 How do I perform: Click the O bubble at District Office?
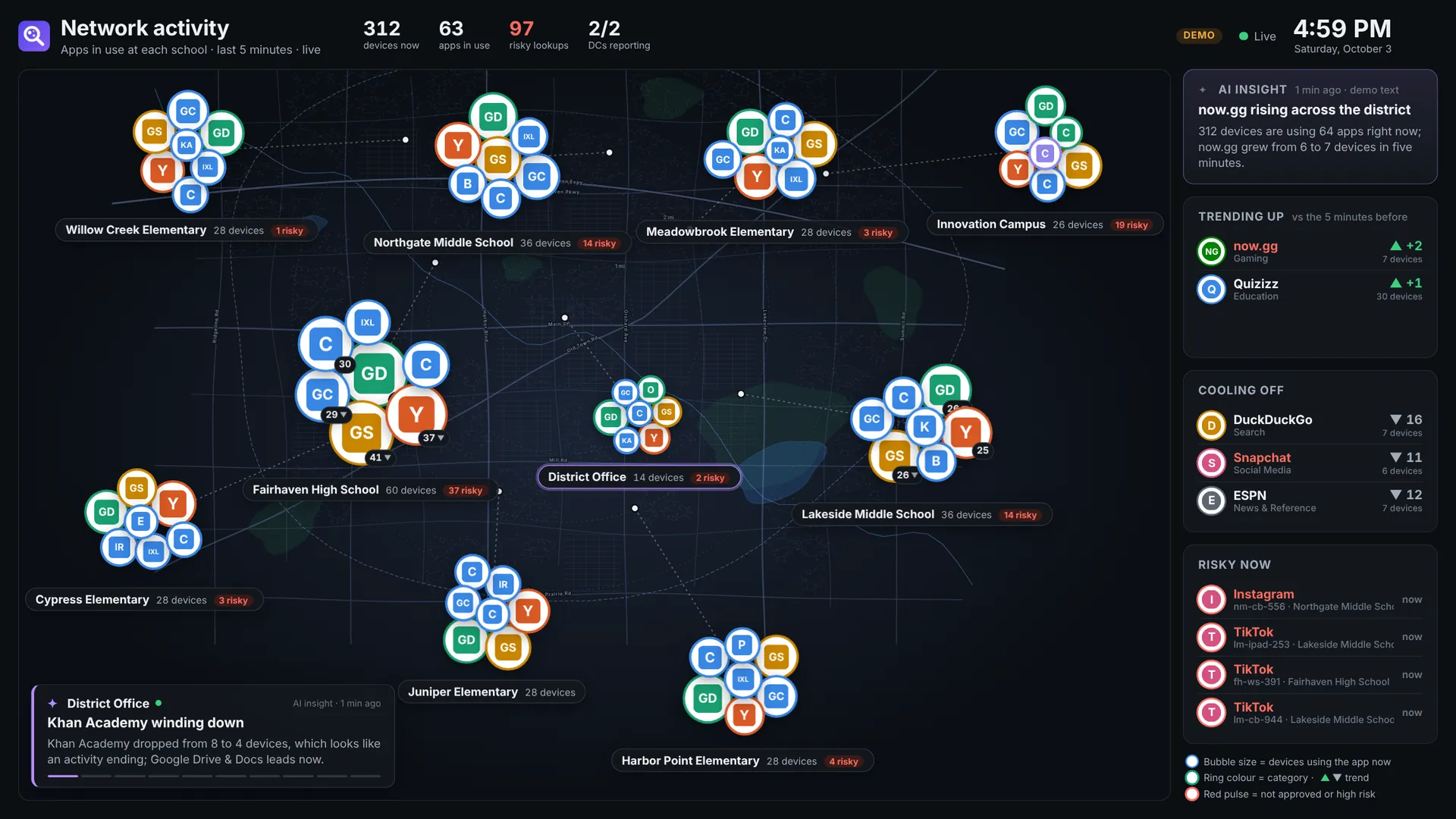point(650,390)
